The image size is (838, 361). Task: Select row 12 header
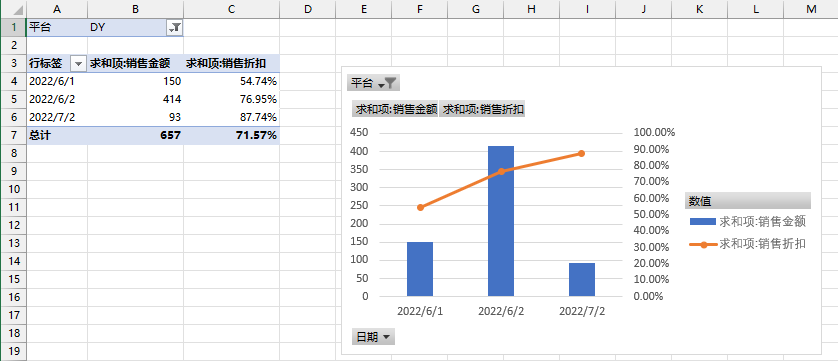coord(13,225)
